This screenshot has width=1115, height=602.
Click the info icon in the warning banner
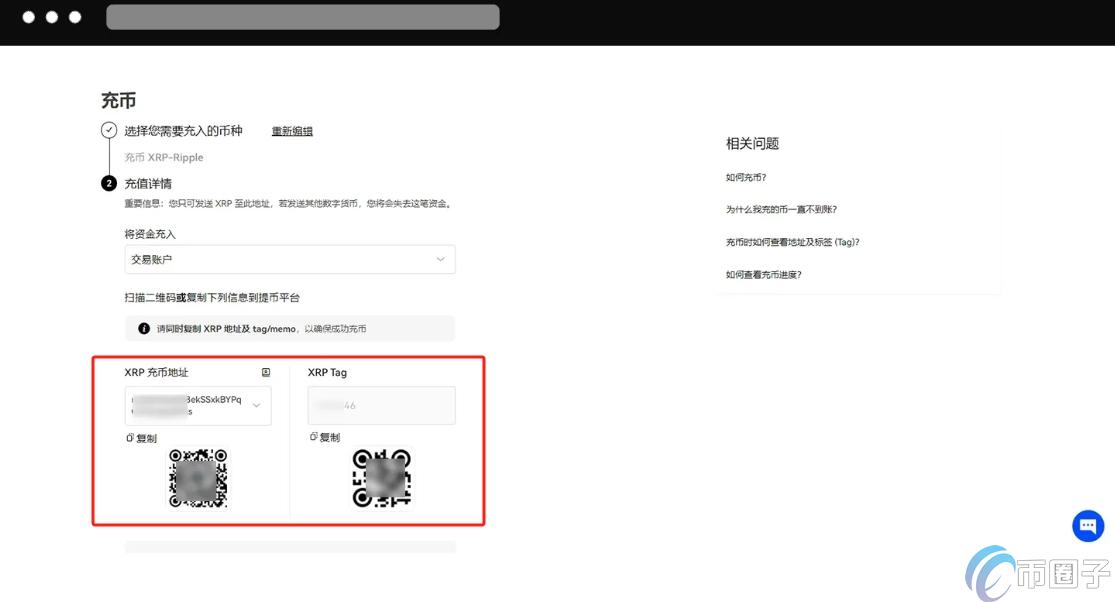(x=143, y=328)
